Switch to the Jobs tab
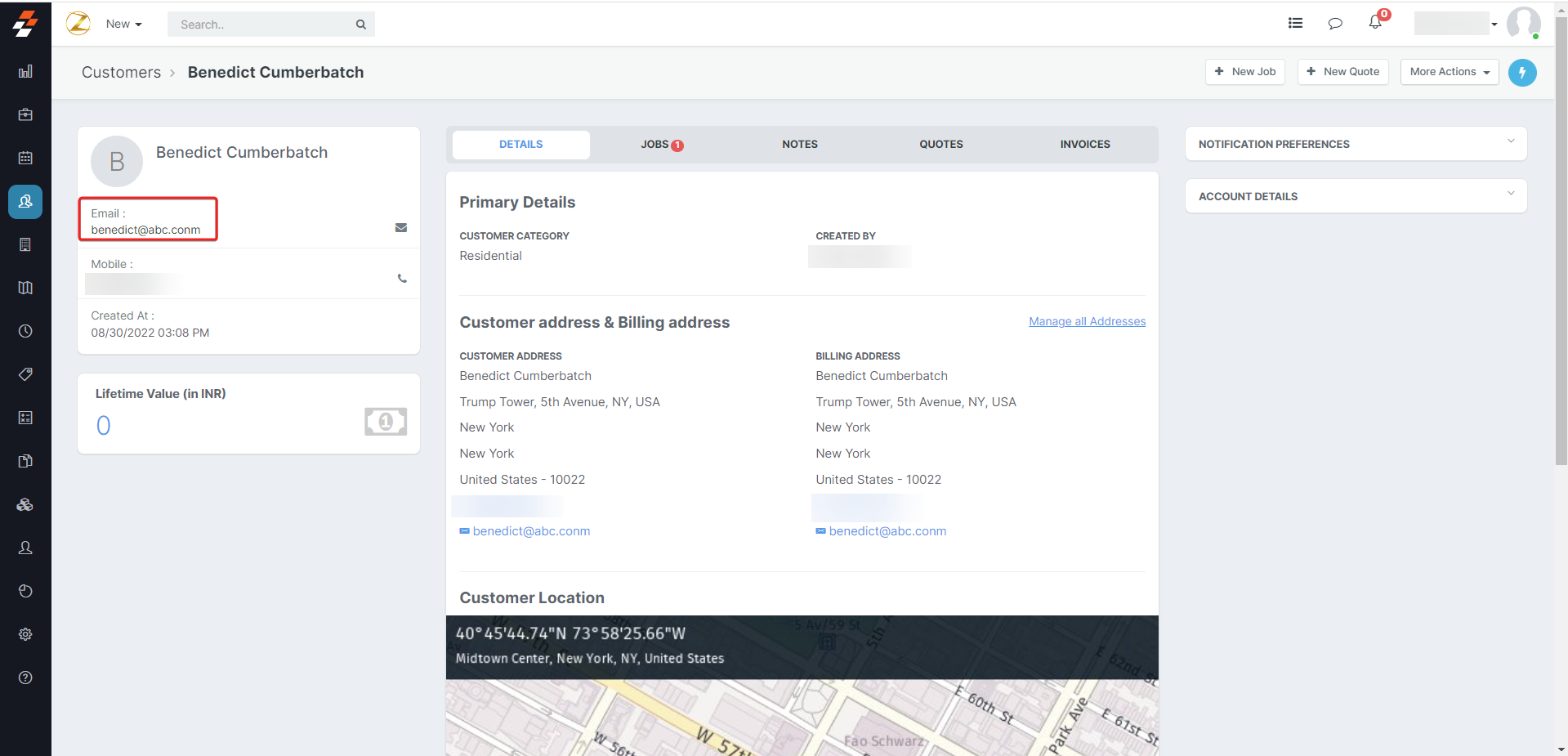Viewport: 1568px width, 756px height. click(661, 145)
